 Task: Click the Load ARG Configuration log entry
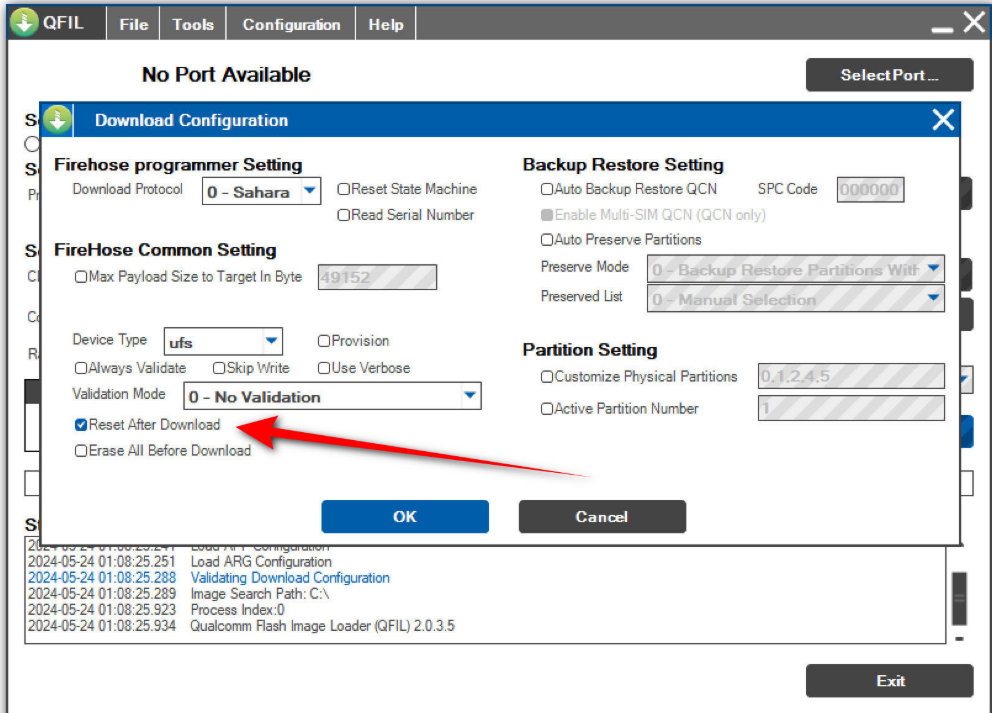click(261, 562)
